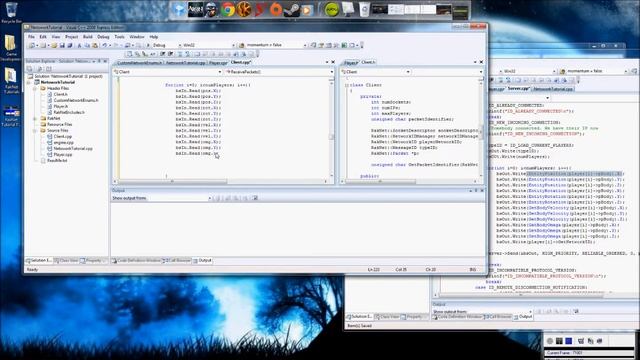Open the Debug menu
The height and width of the screenshot is (360, 640).
(x=103, y=37)
